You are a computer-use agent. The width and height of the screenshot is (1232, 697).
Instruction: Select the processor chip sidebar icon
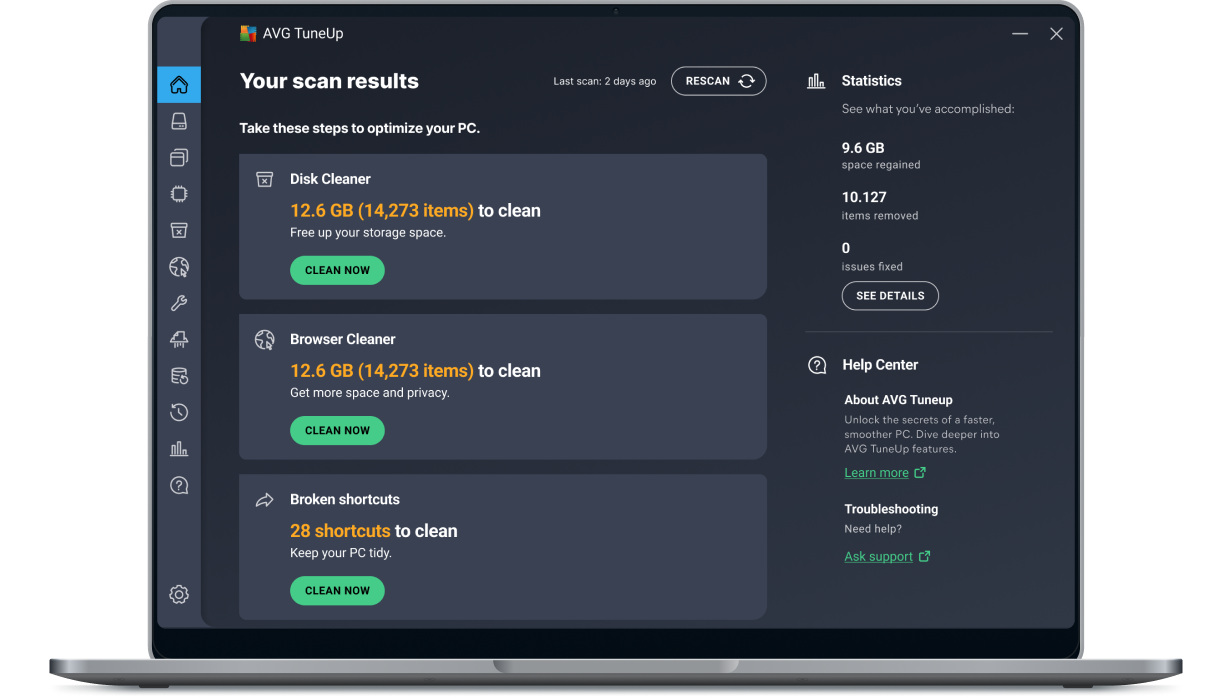[x=179, y=194]
